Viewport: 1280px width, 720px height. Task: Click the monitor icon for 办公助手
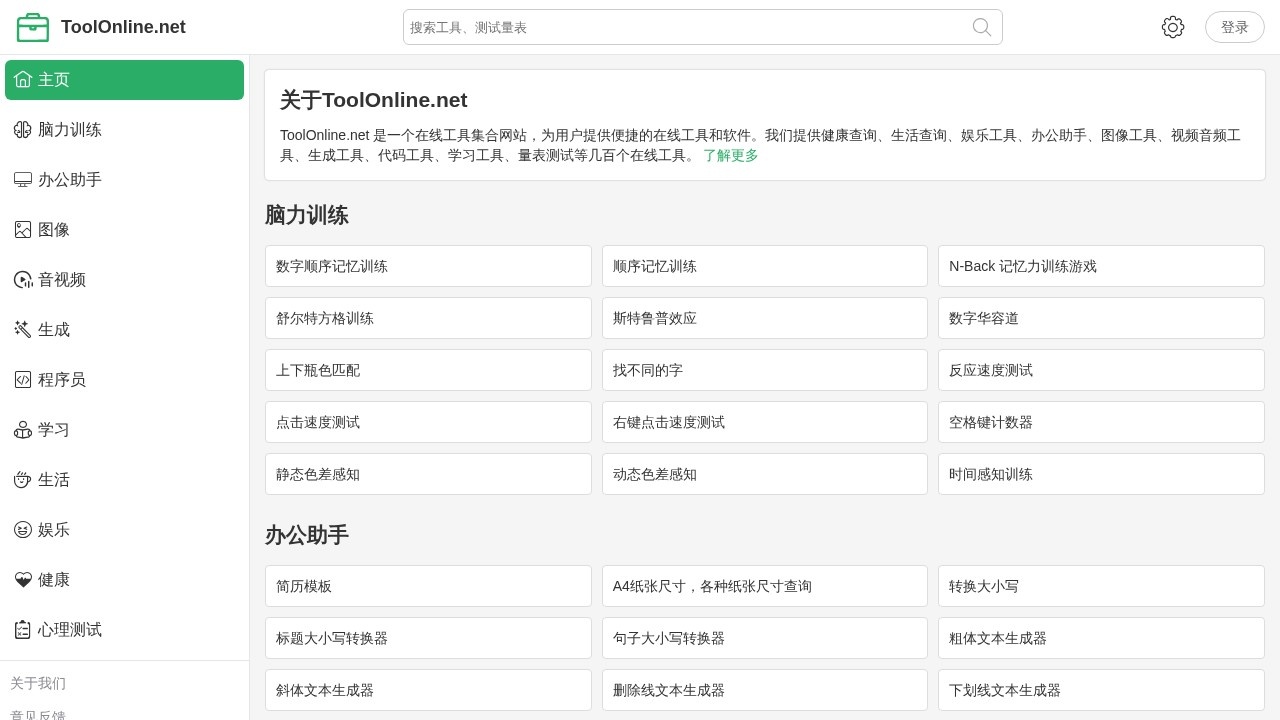(23, 180)
